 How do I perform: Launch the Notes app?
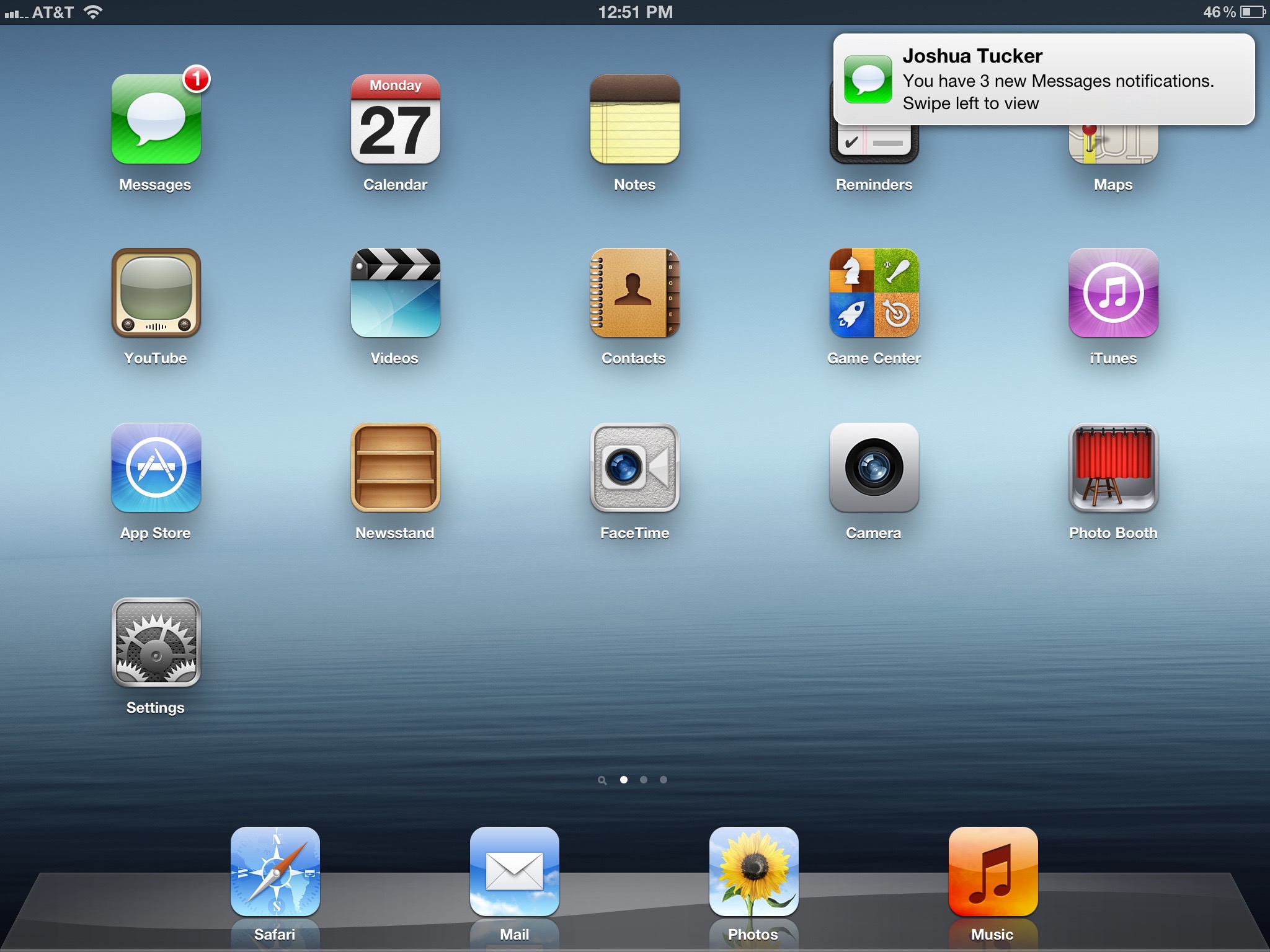pyautogui.click(x=634, y=119)
